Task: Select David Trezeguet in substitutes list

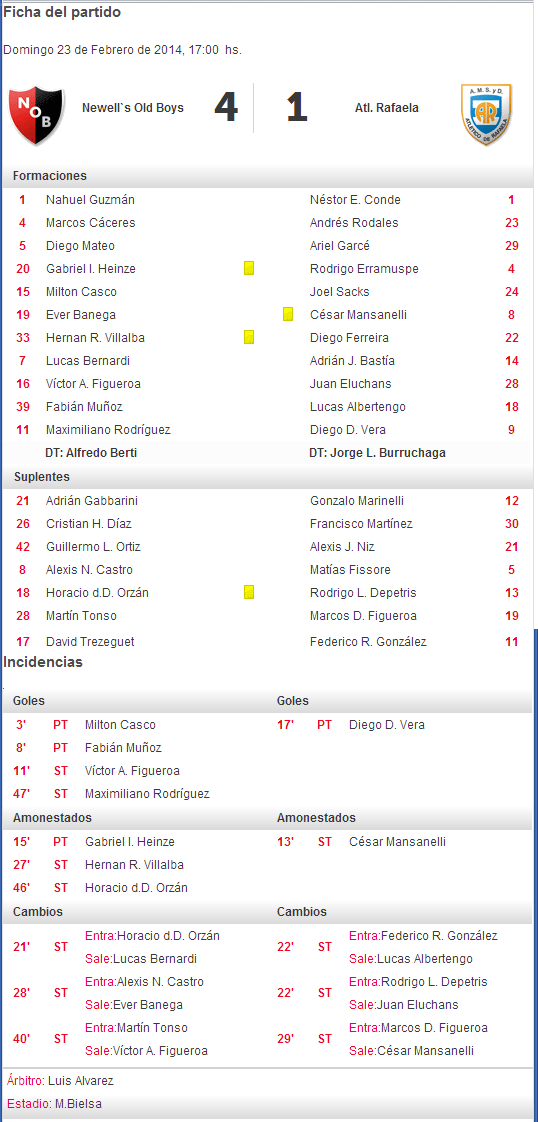Action: click(x=90, y=642)
